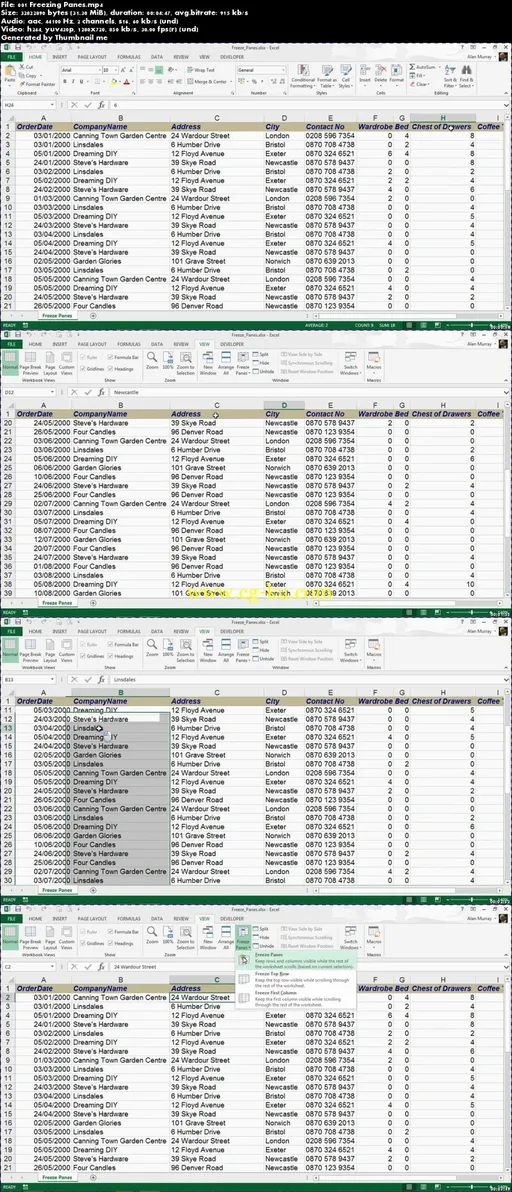Click Page Break Preview in the frame showing cell B13
The width and height of the screenshot is (512, 1192).
click(30, 648)
